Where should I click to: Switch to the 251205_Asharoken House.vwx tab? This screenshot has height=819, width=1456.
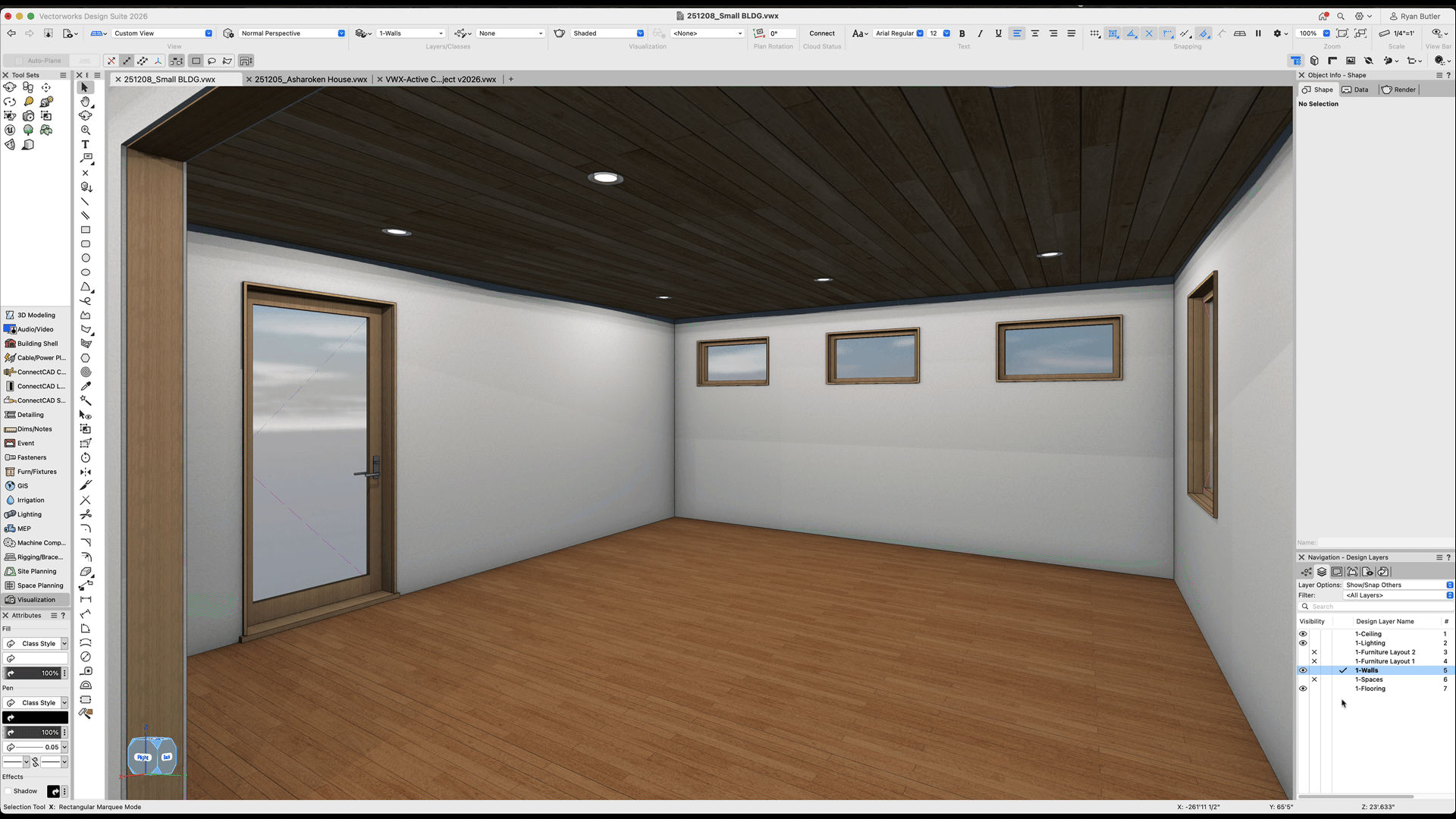[309, 79]
